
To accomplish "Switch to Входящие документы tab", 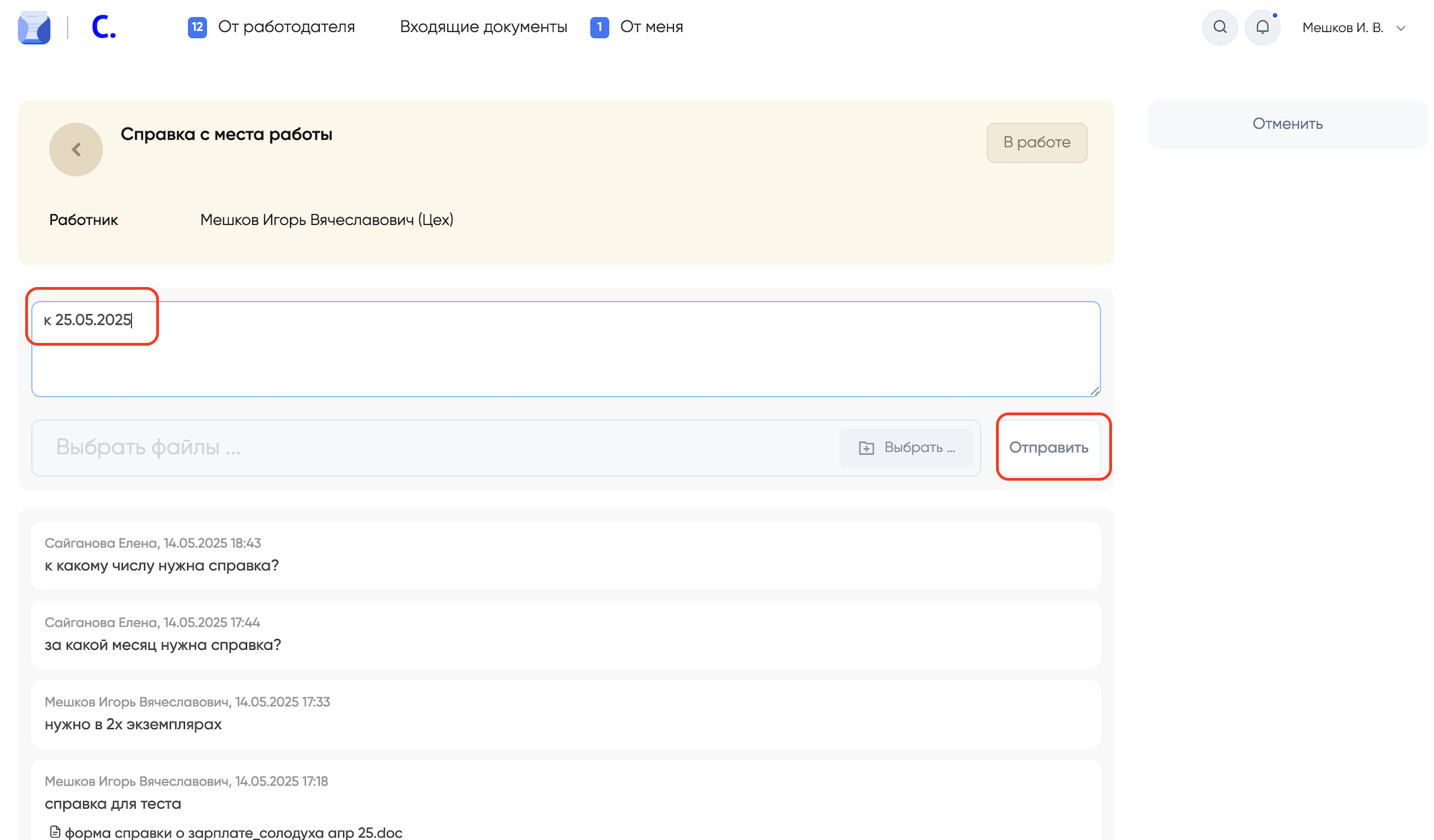I will point(483,27).
